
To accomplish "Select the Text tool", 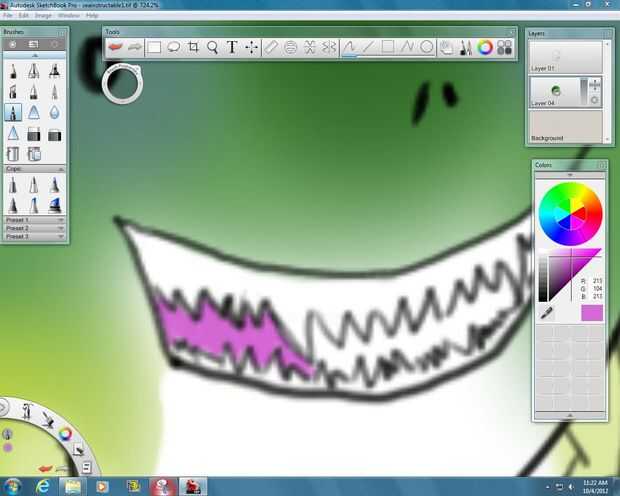I will click(x=232, y=47).
